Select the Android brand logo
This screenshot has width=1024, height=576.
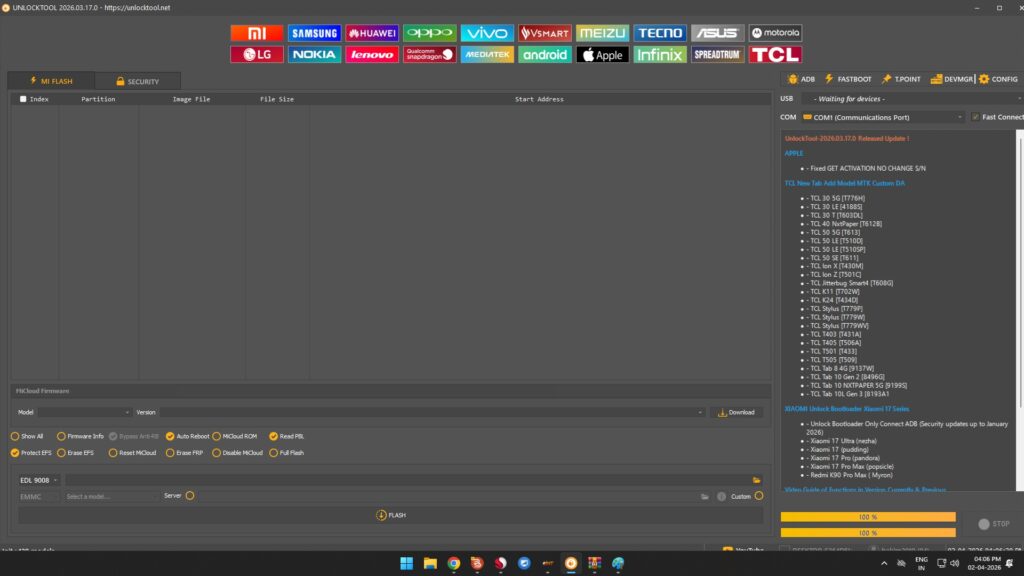(x=545, y=54)
